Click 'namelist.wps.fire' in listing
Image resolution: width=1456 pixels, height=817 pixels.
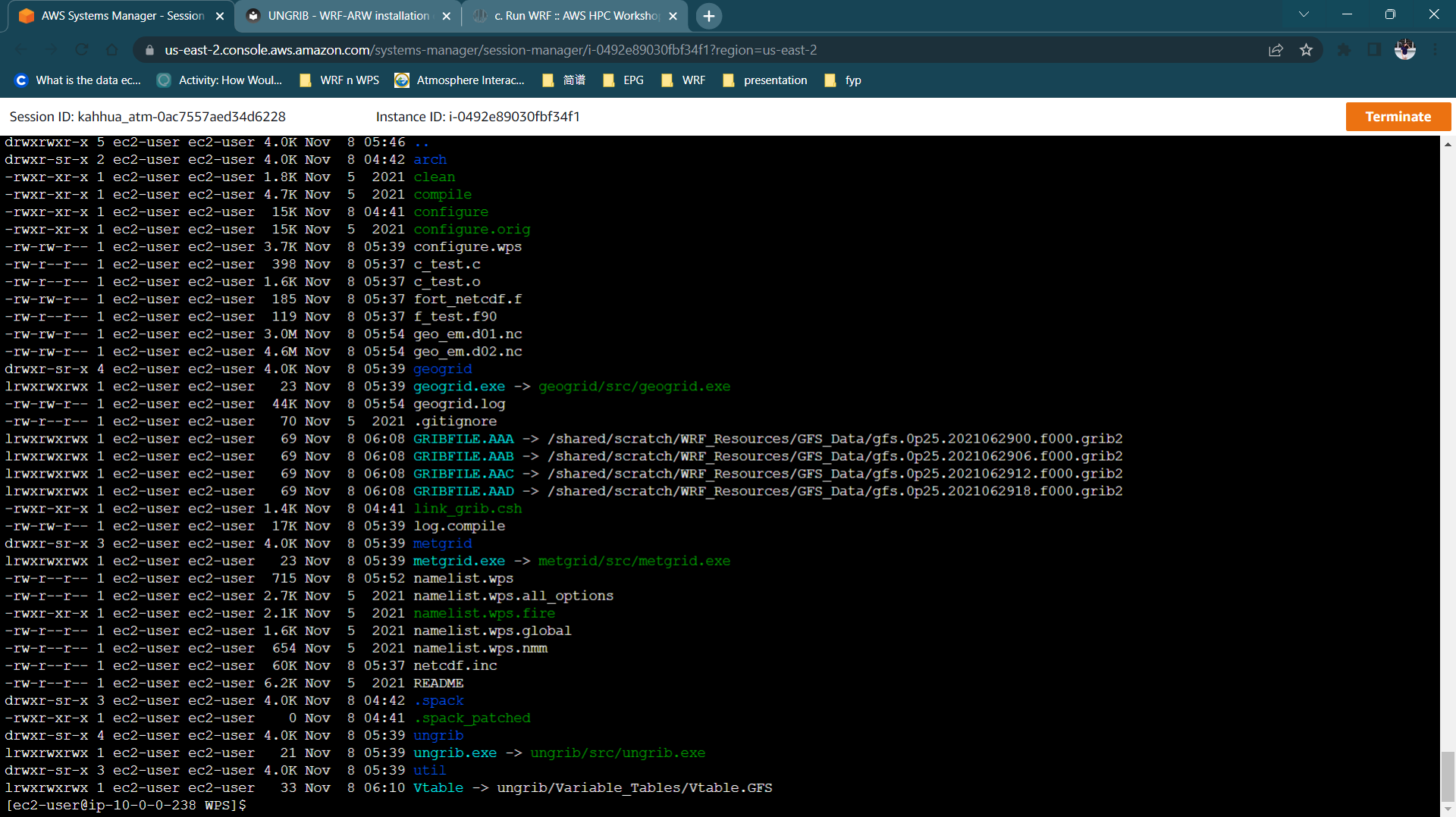click(484, 613)
